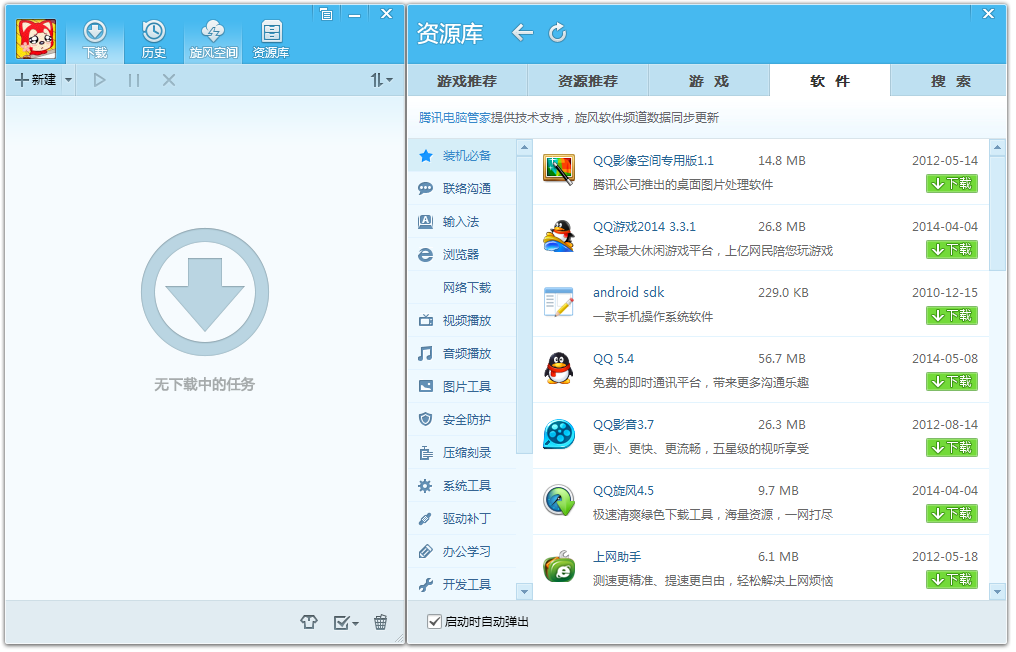Switch to the 搜索 tab
The height and width of the screenshot is (652, 1016).
950,81
